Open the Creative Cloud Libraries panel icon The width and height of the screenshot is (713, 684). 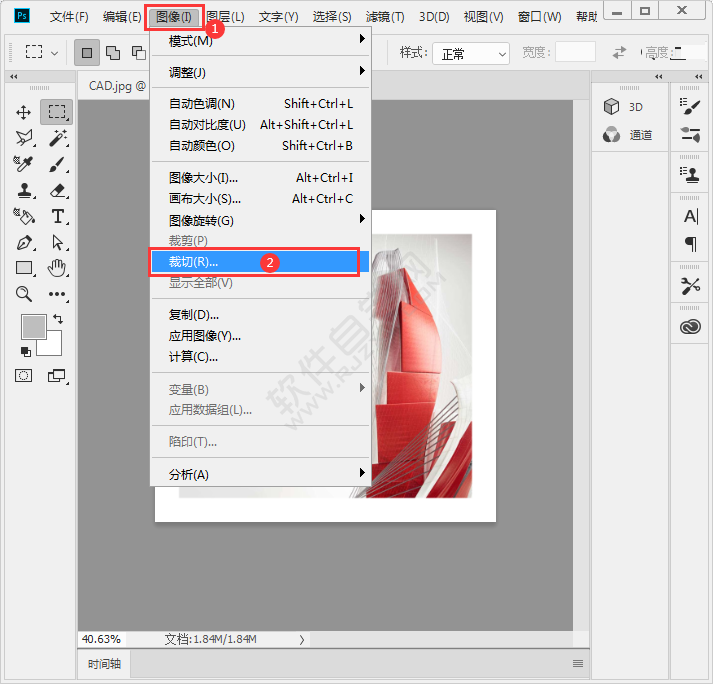tap(690, 327)
